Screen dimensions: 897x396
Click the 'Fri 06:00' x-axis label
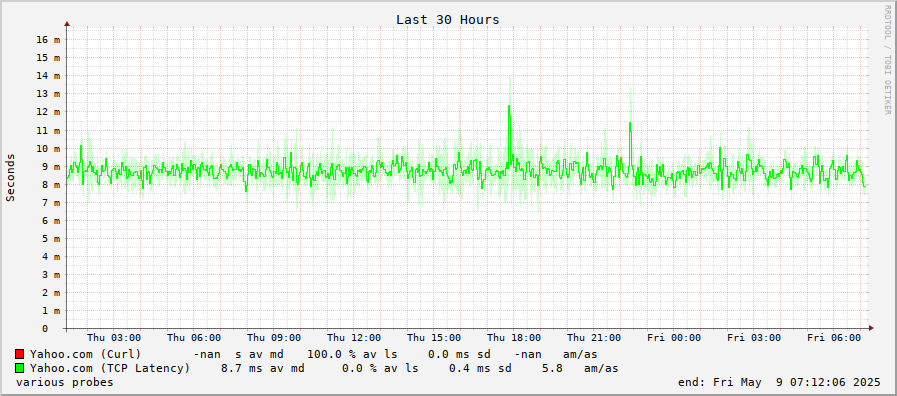pos(834,338)
